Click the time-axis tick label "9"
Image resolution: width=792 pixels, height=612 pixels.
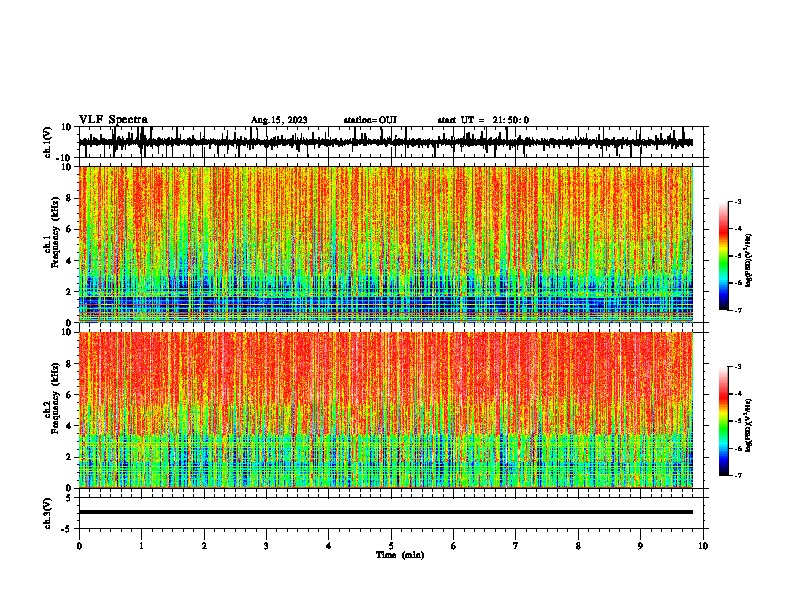640,546
